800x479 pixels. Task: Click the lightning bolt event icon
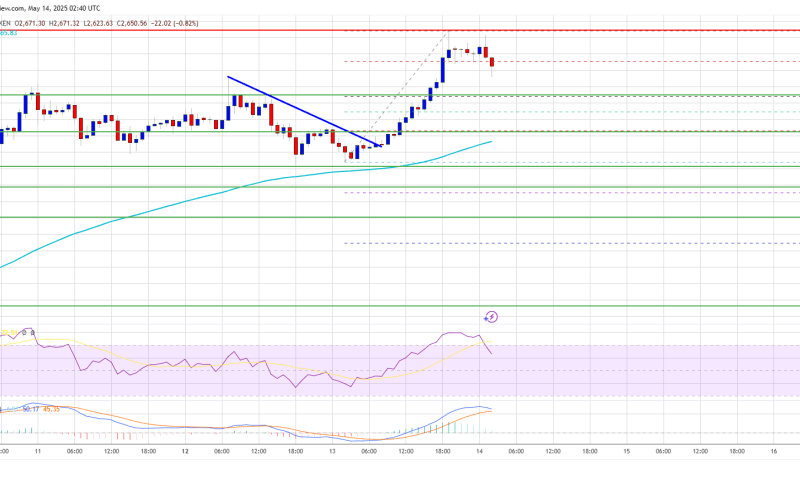coord(491,317)
